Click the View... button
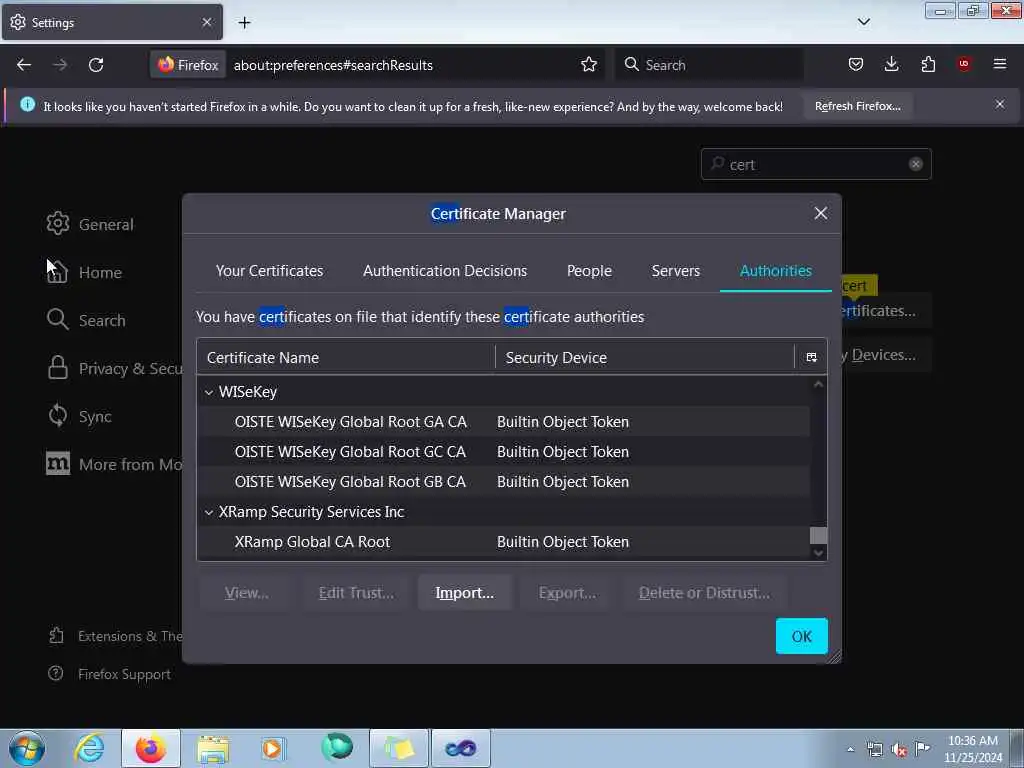This screenshot has width=1024, height=768. [x=246, y=592]
